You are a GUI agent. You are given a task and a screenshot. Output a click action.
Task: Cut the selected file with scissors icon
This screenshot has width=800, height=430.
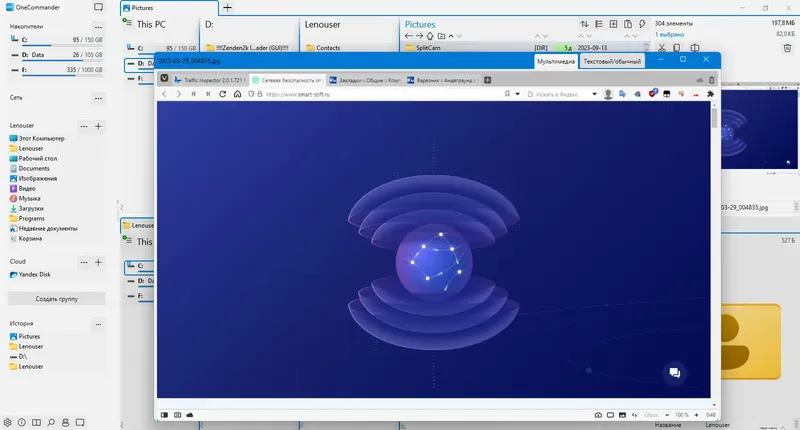coord(662,47)
